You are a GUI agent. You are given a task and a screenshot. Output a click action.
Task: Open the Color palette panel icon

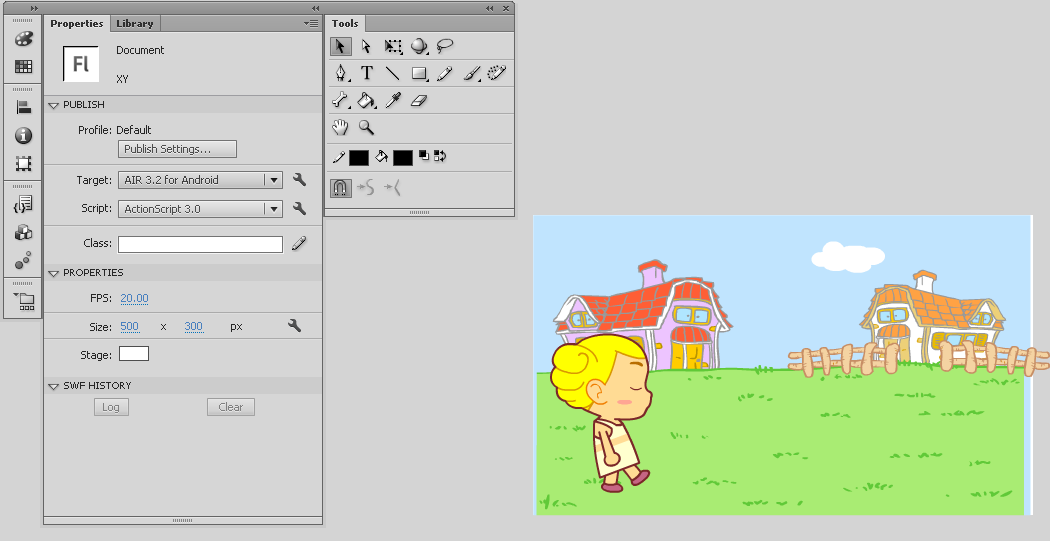coord(23,38)
